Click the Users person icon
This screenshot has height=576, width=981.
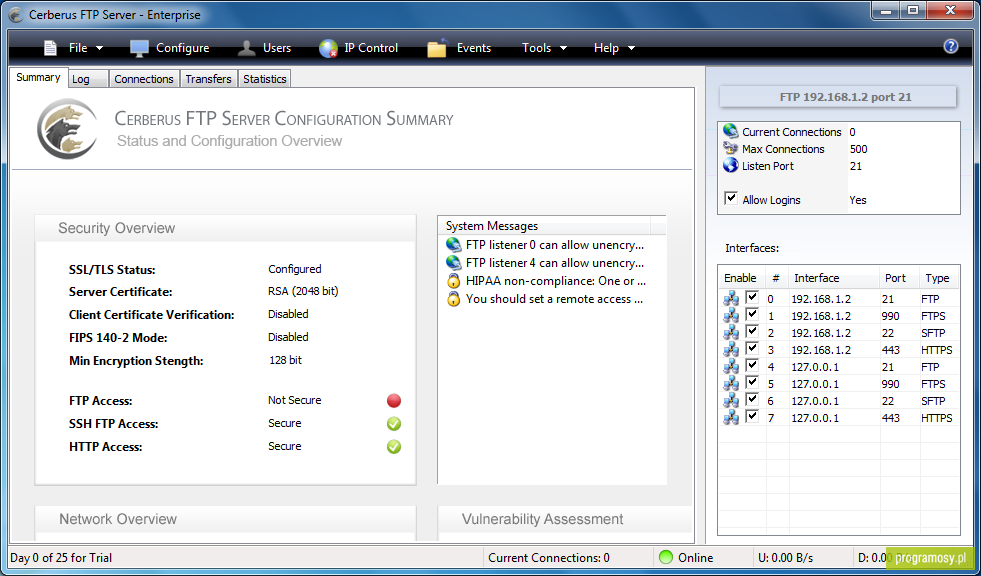point(247,48)
